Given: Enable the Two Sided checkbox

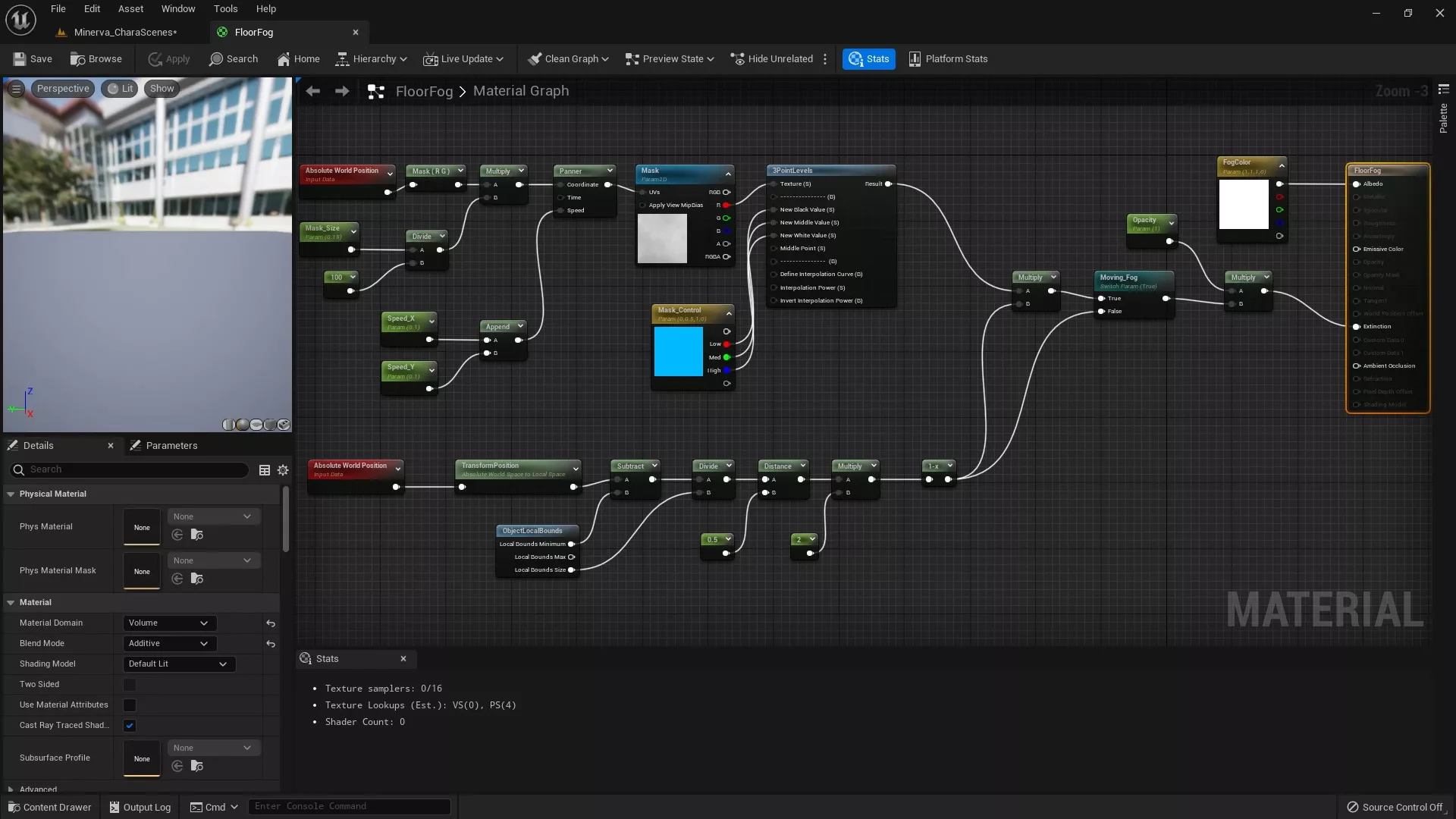Looking at the screenshot, I should [130, 685].
